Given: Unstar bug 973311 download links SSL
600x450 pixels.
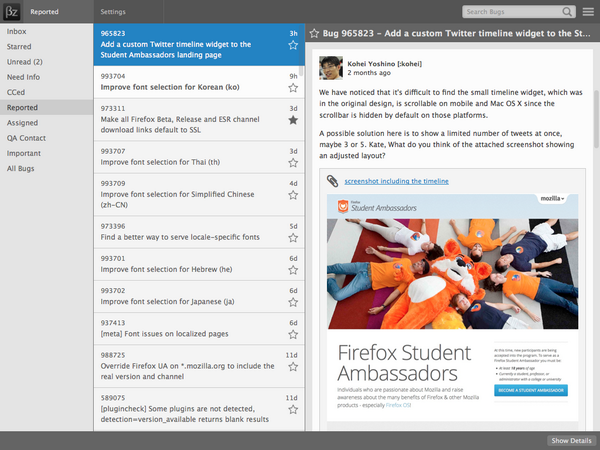Looking at the screenshot, I should pyautogui.click(x=293, y=120).
